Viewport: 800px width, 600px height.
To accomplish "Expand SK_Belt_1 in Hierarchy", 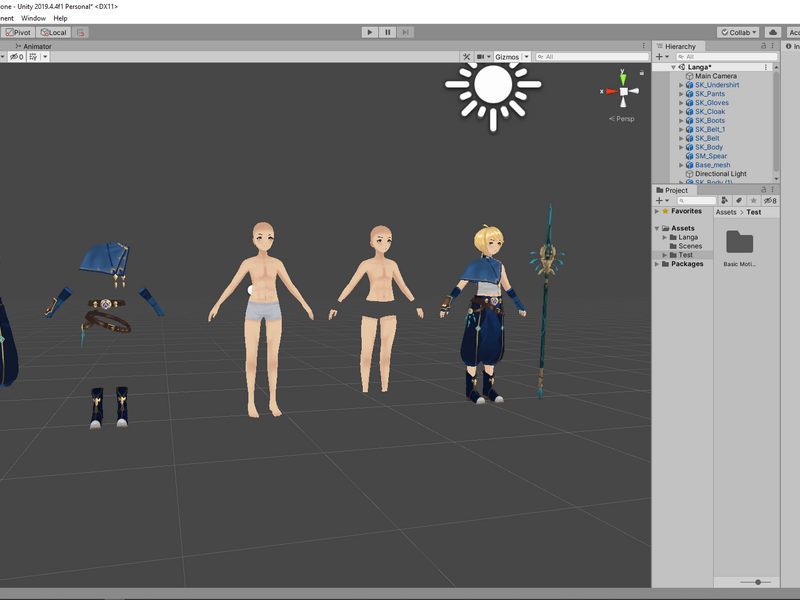I will (681, 130).
